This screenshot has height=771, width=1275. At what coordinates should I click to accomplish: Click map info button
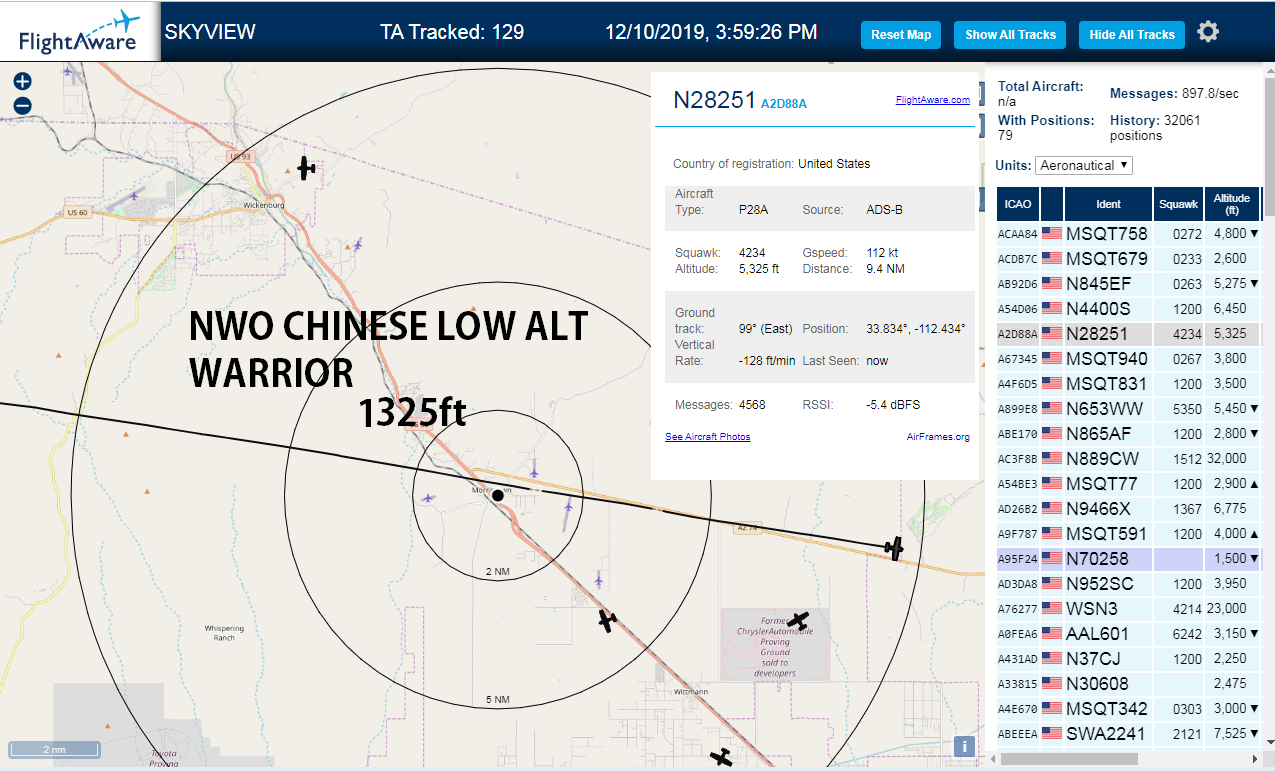(x=964, y=745)
